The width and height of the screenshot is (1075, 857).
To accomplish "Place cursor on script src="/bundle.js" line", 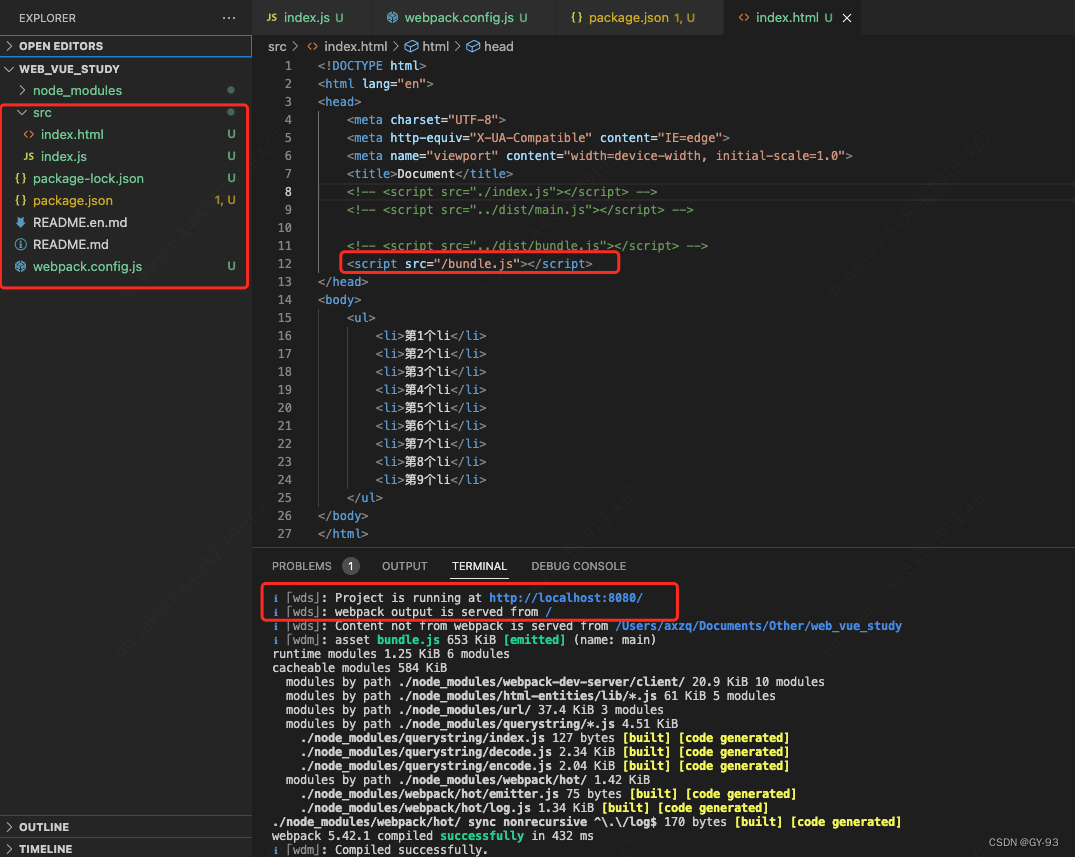I will point(470,264).
